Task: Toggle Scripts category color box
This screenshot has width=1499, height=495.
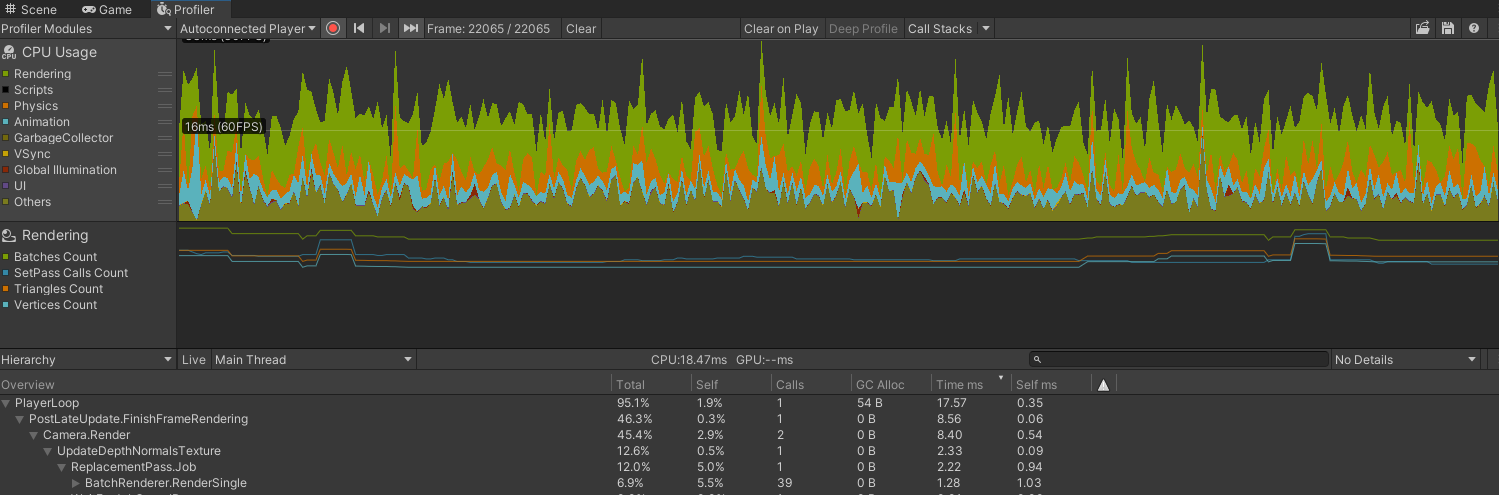Action: (6, 90)
